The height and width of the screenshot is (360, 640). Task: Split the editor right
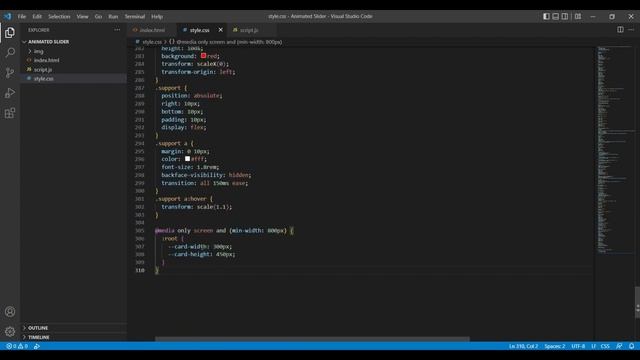(620, 30)
